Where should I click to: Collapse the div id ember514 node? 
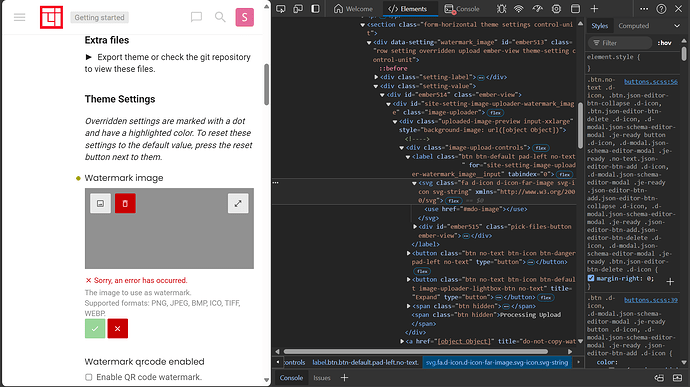[x=382, y=95]
